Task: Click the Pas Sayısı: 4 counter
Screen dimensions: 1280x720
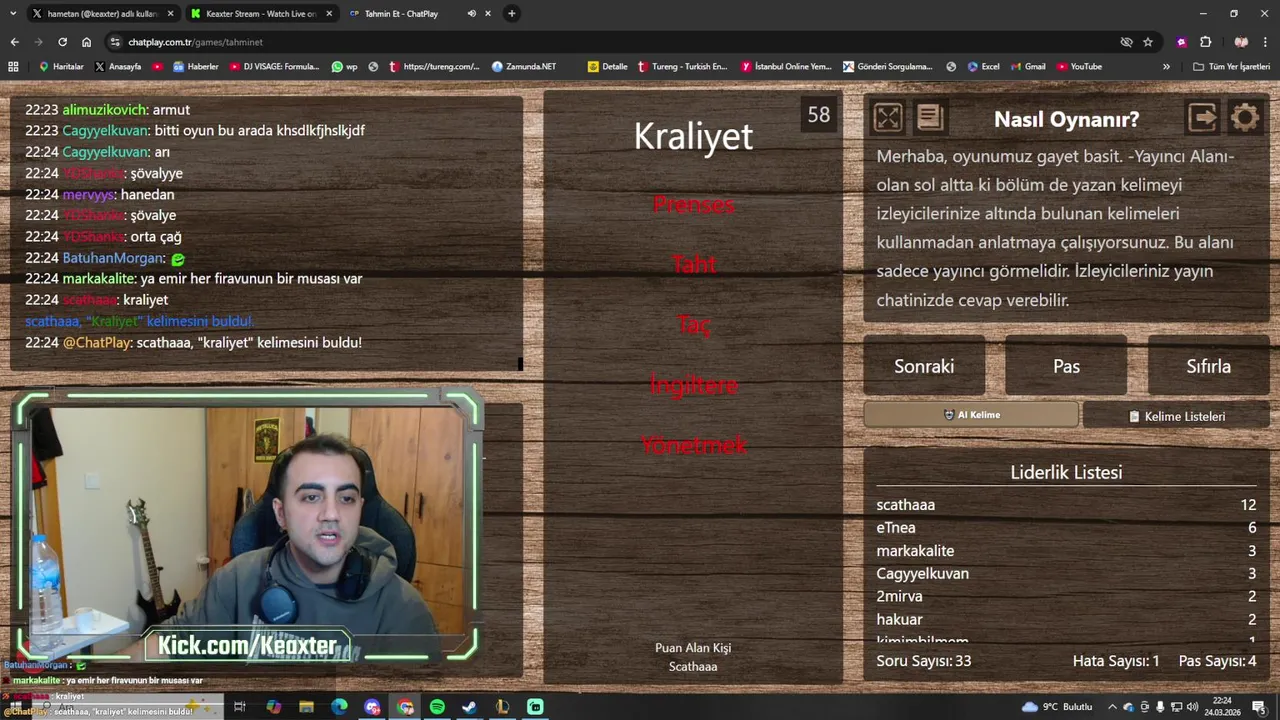Action: (x=1217, y=661)
